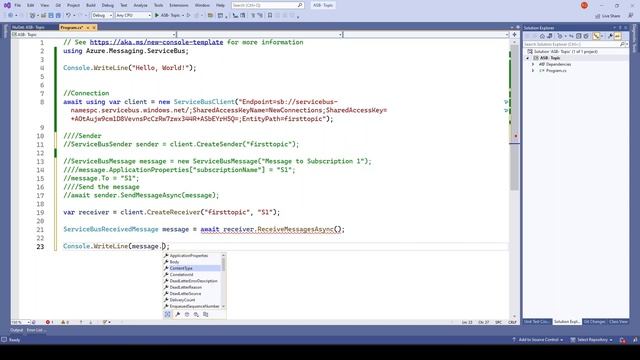Viewport: 640px width, 360px height.
Task: Click Add to Source Control button
Action: (538, 340)
